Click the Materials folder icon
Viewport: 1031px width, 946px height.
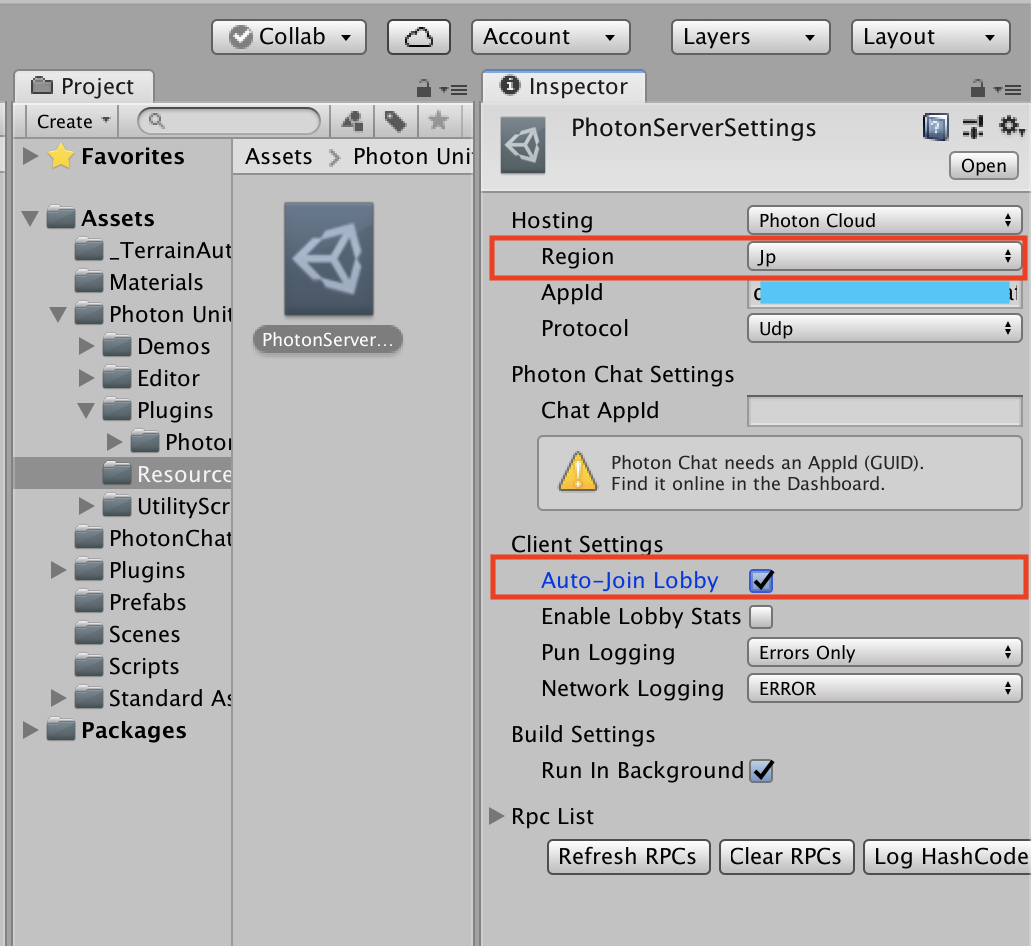pyautogui.click(x=89, y=282)
